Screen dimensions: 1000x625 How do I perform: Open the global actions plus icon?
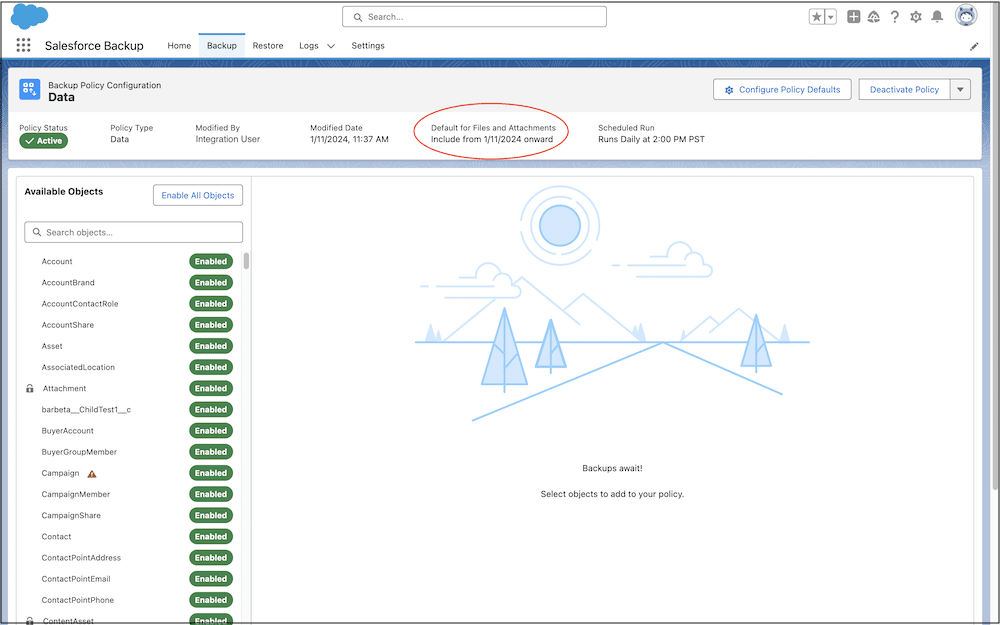(853, 17)
